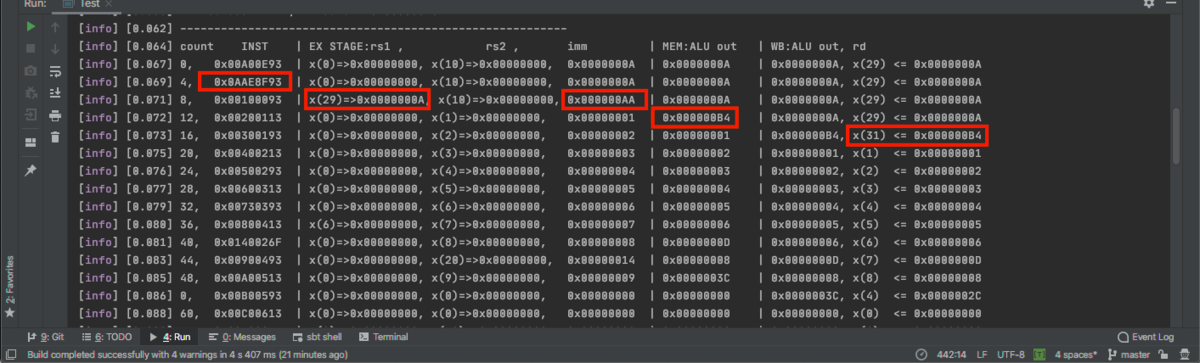Rerun the Test configuration with green play icon
Screen dimensions: 1200x363
click(31, 27)
